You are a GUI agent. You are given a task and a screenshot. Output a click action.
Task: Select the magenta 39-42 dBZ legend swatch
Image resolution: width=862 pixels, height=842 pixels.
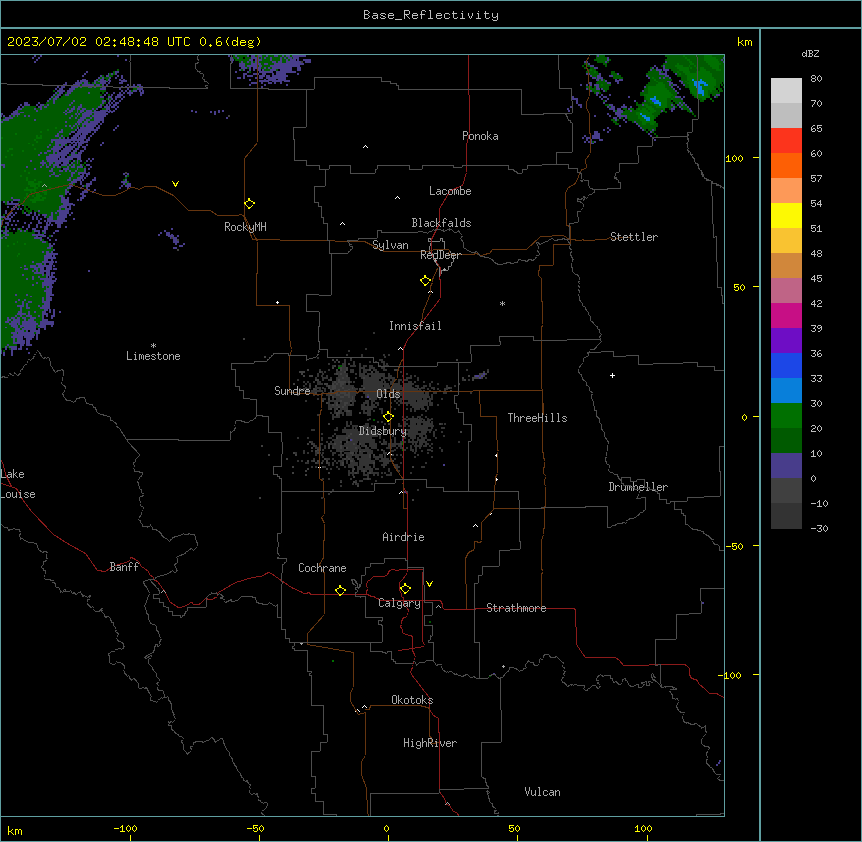click(786, 315)
